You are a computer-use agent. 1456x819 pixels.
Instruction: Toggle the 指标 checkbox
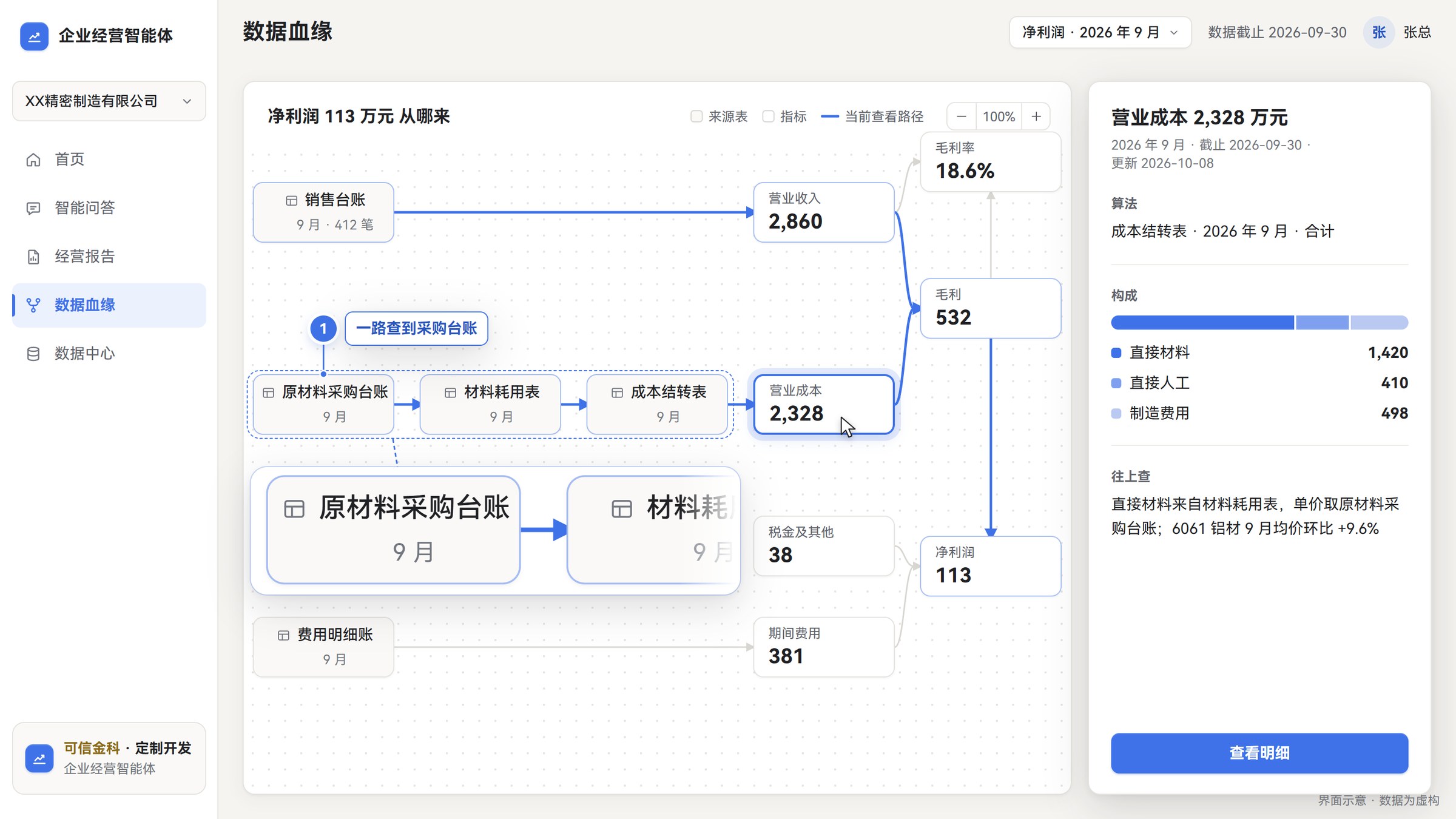pyautogui.click(x=768, y=116)
